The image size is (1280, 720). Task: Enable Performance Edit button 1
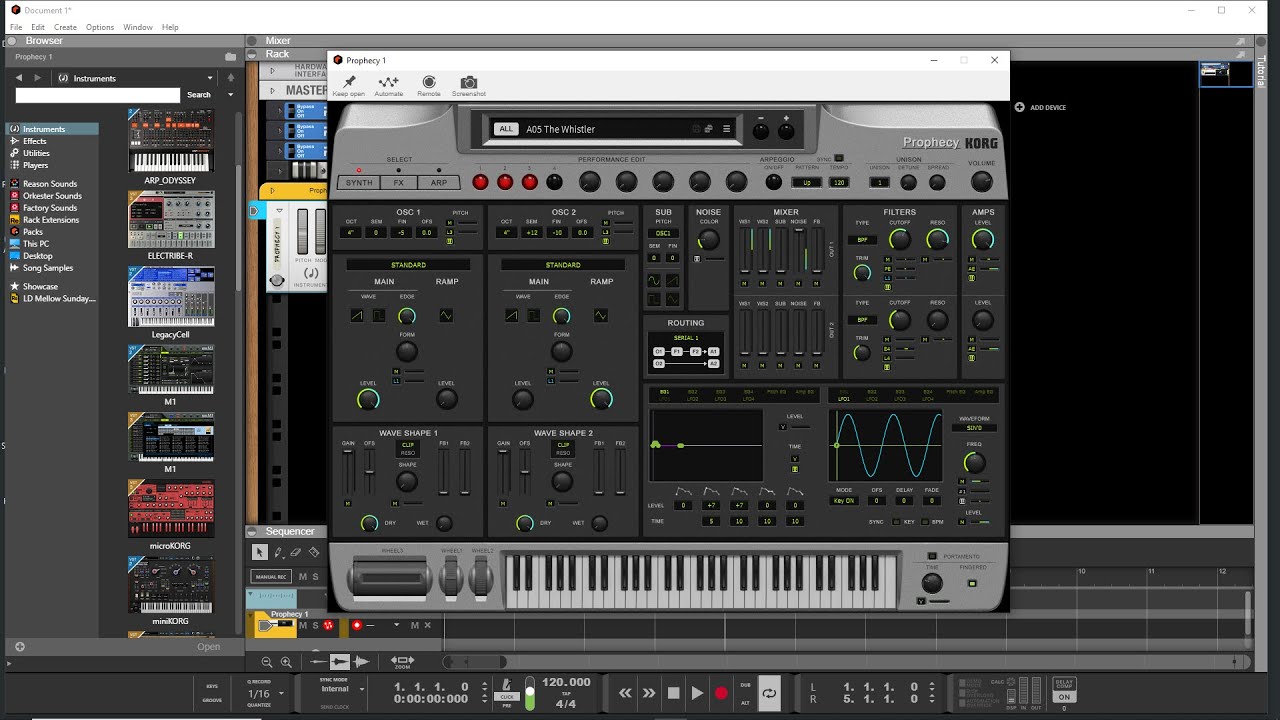480,182
